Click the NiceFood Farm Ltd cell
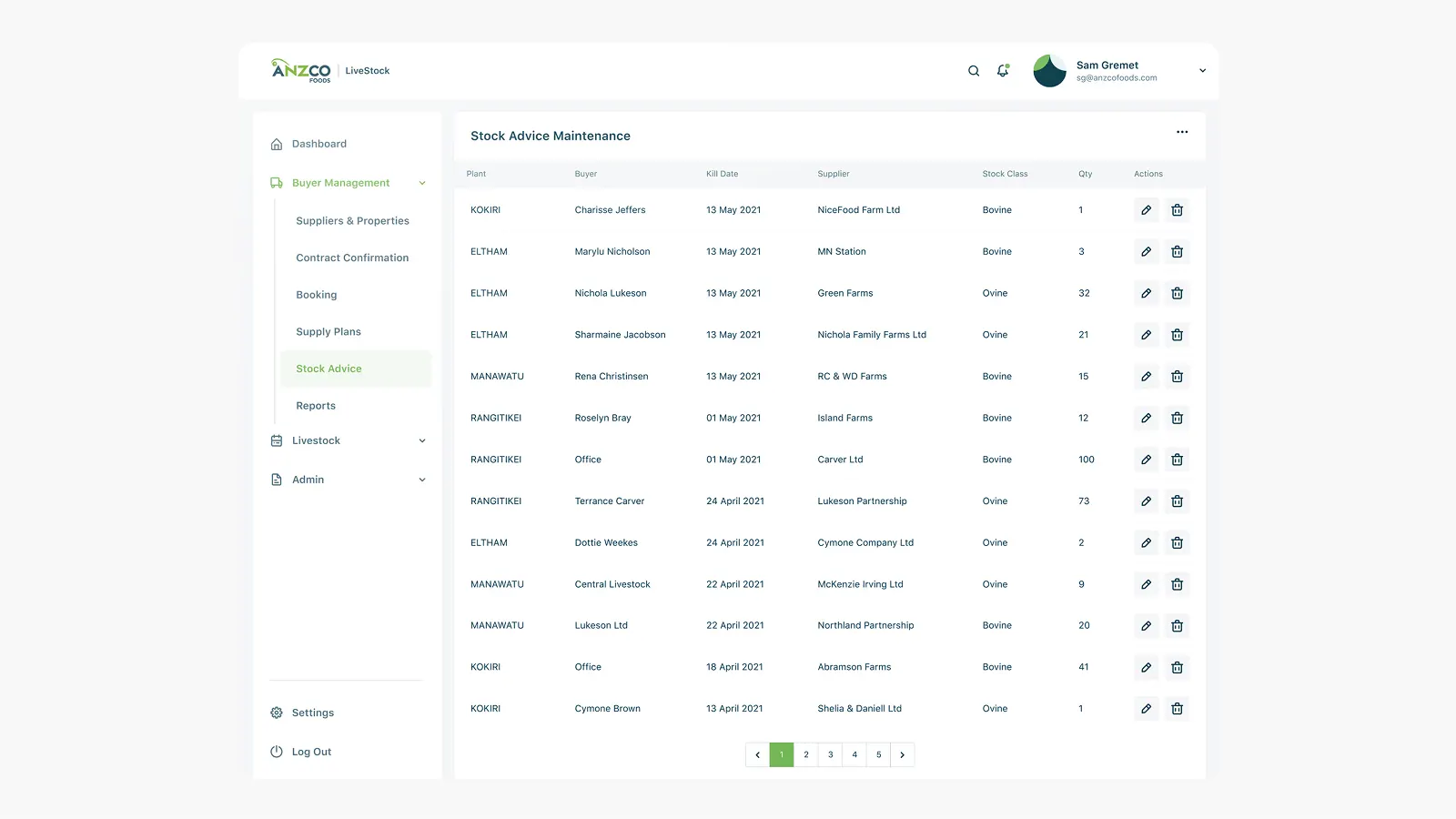 (859, 210)
